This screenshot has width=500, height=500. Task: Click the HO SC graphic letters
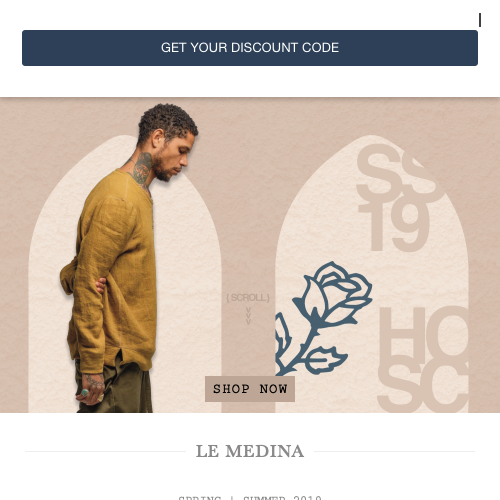tap(423, 359)
